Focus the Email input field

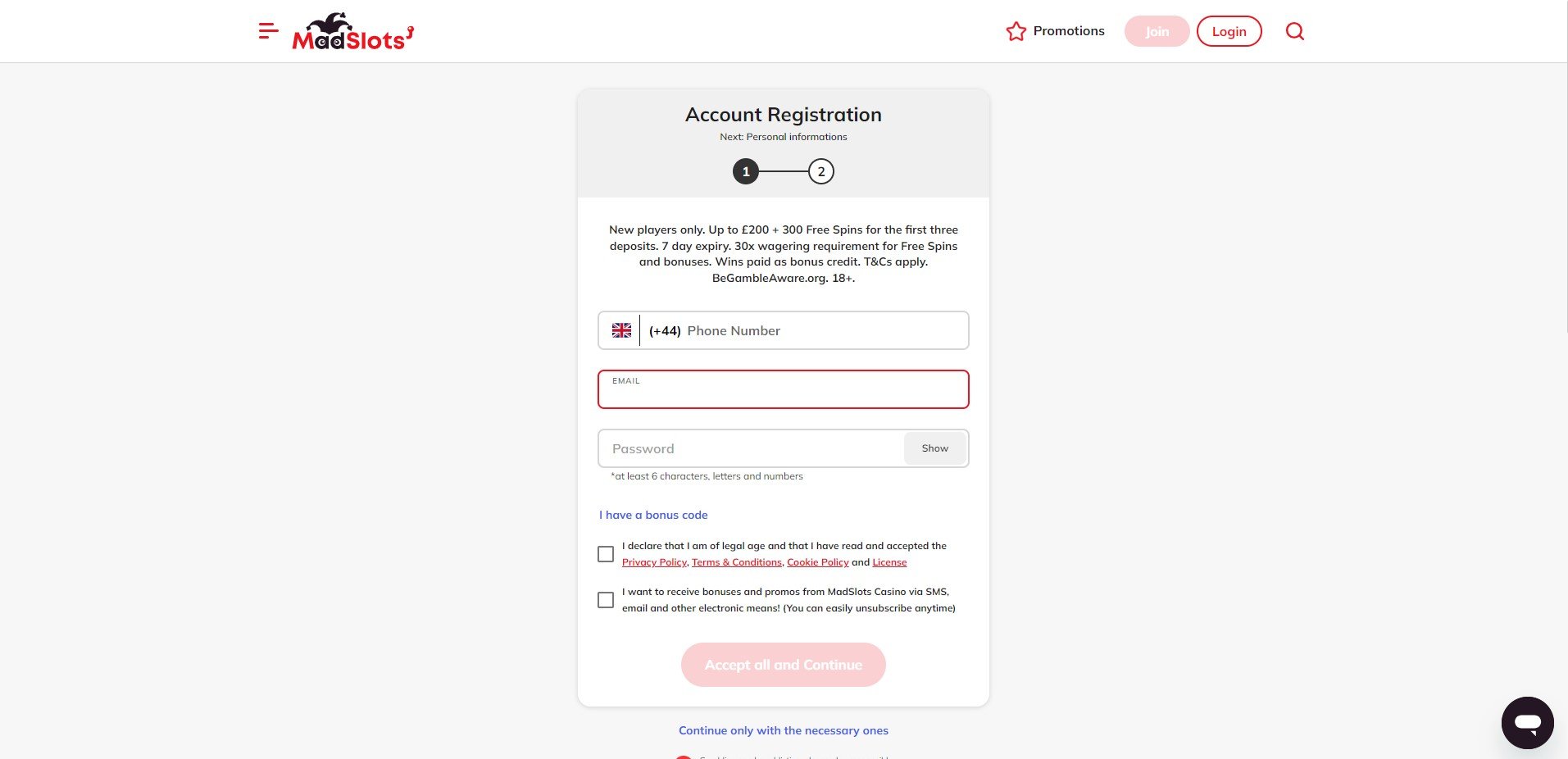(x=783, y=394)
